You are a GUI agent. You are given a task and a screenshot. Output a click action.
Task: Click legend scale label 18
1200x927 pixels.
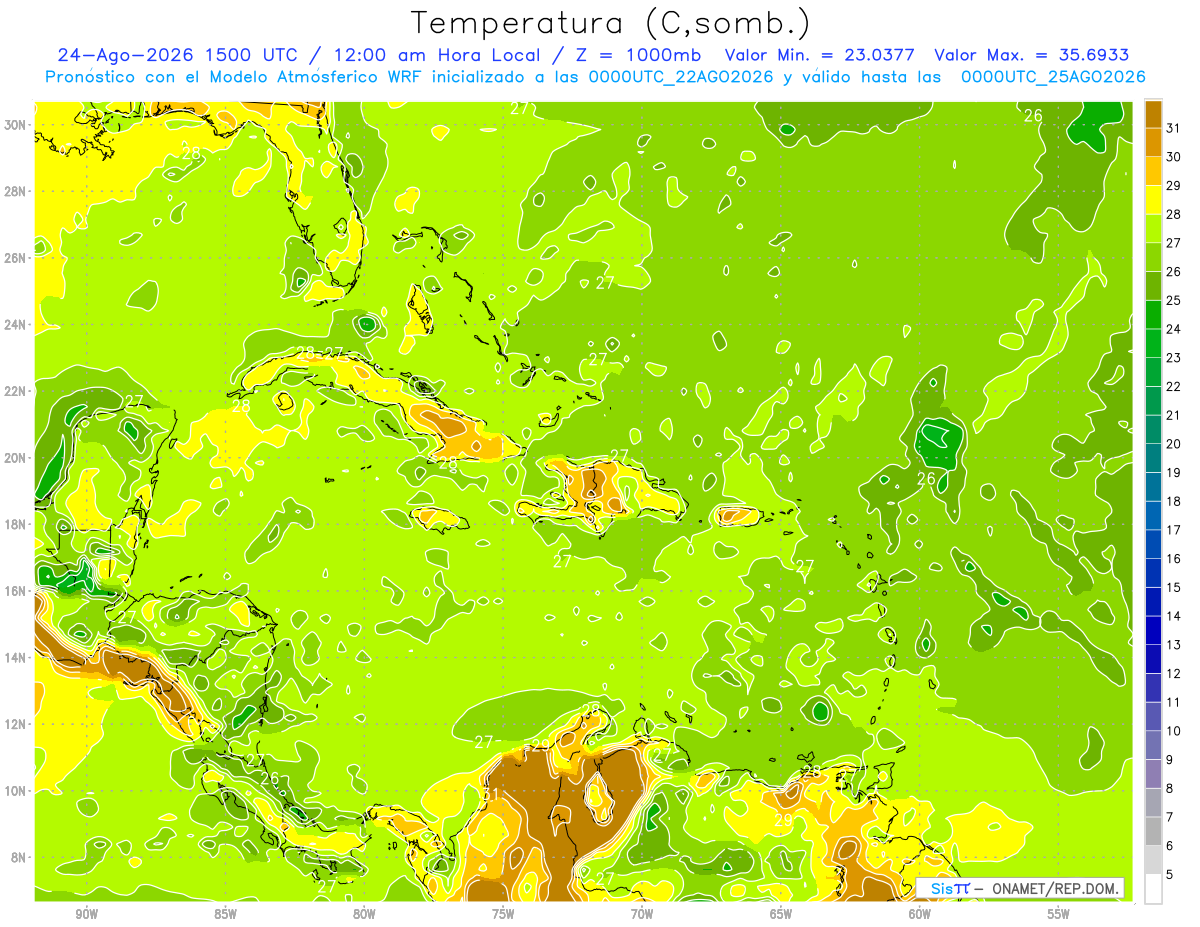pyautogui.click(x=1174, y=501)
